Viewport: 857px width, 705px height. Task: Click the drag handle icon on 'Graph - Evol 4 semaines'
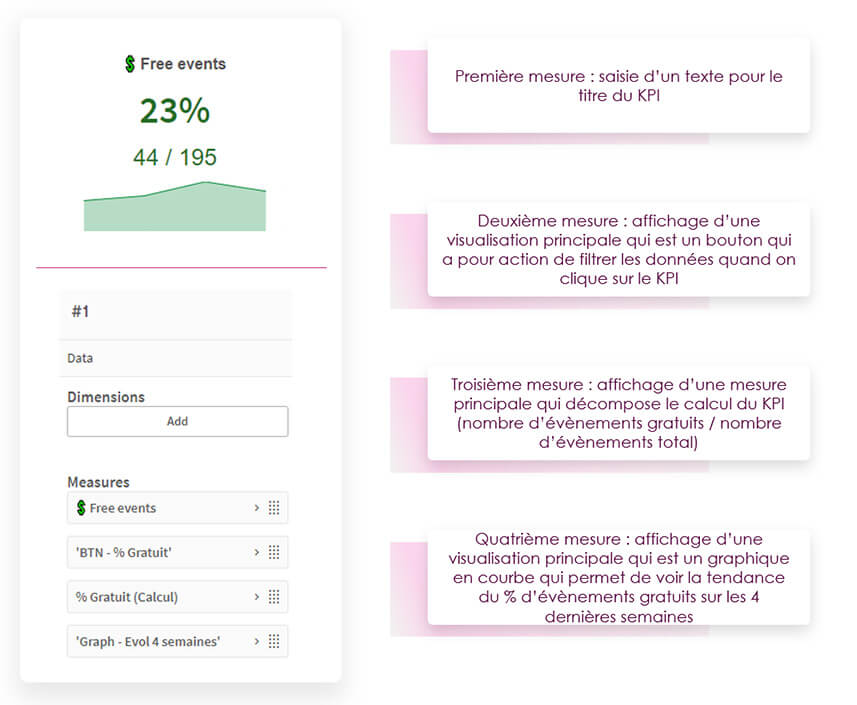274,641
